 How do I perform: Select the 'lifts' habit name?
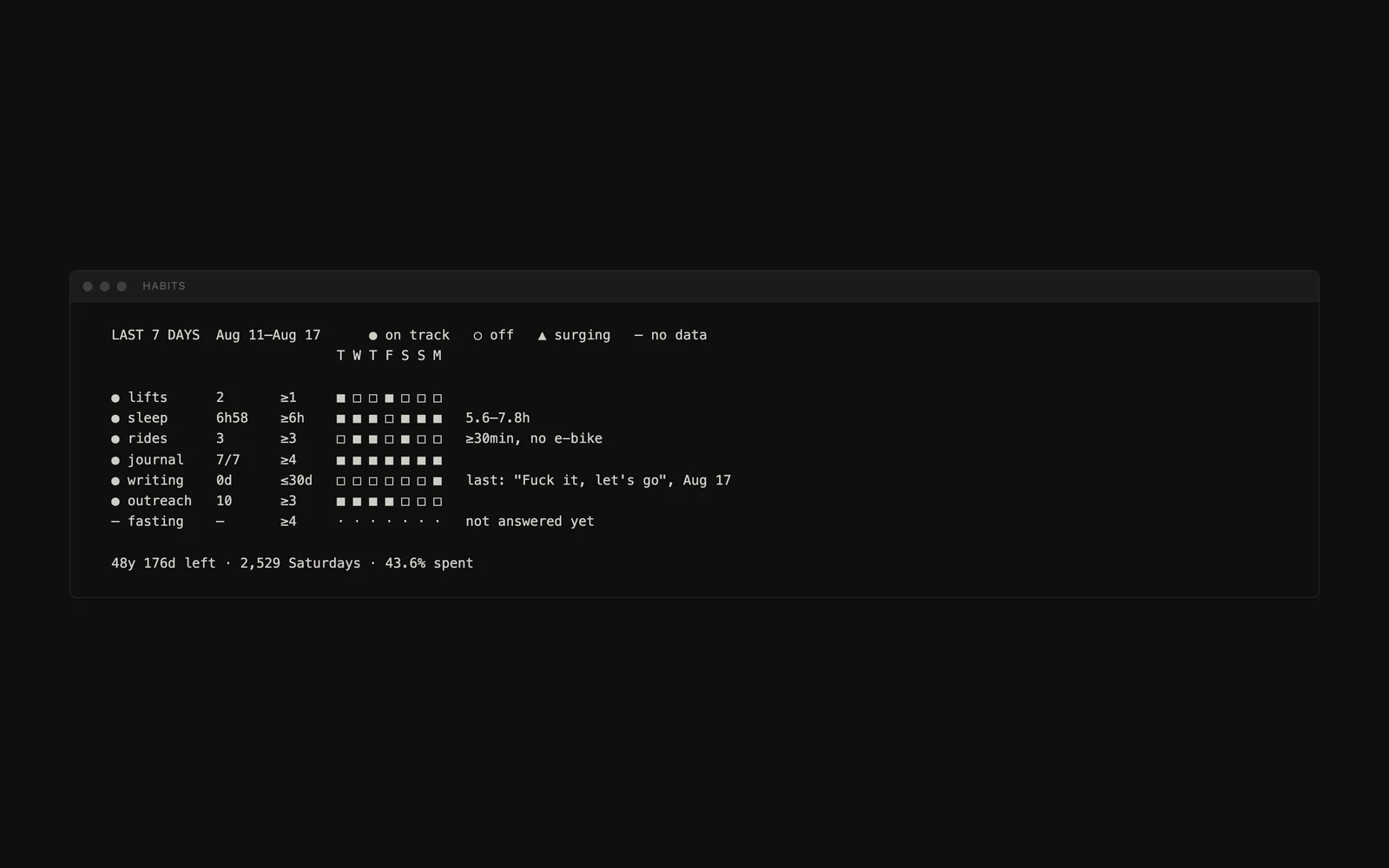click(148, 398)
